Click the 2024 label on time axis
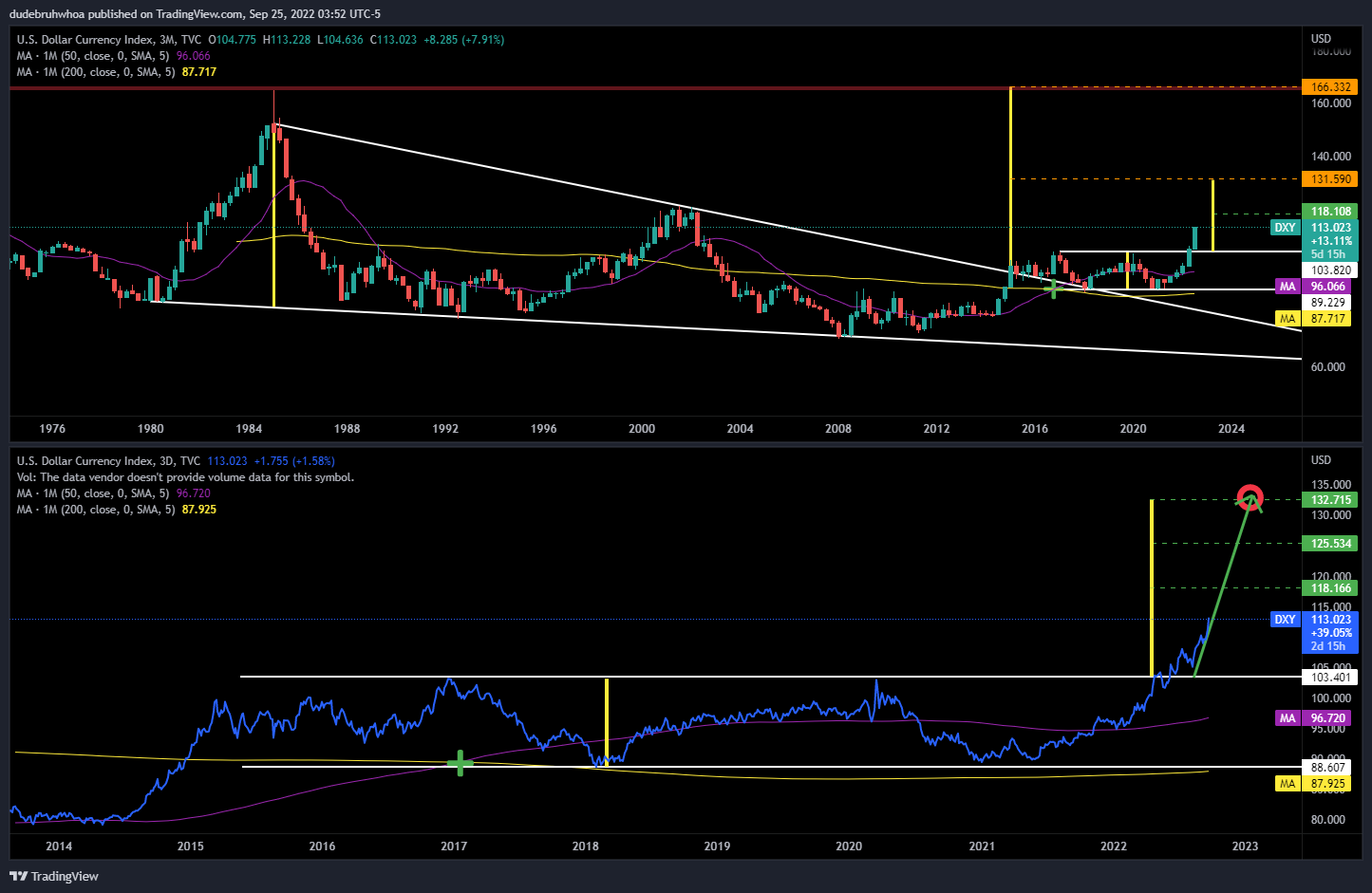Screen dimensions: 1372x893 pos(1231,429)
